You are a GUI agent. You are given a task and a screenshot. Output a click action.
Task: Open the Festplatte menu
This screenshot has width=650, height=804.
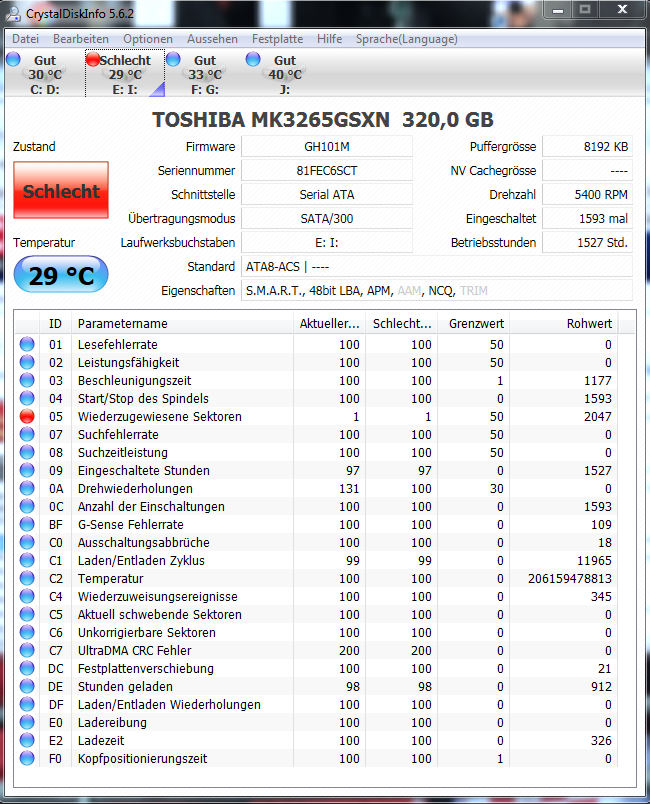click(x=277, y=39)
